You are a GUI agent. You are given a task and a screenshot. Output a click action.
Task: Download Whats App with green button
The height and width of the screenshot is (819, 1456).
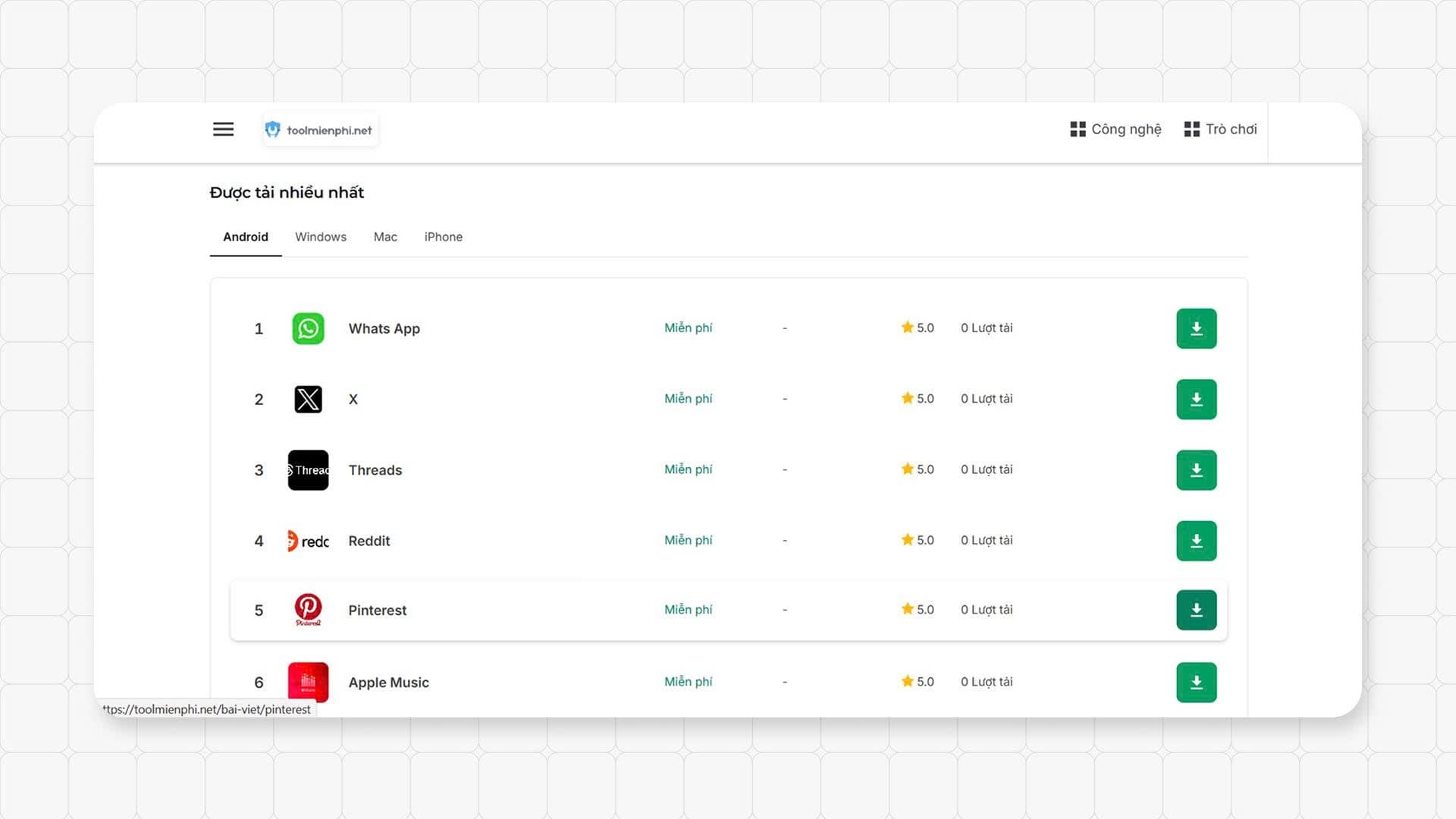pyautogui.click(x=1196, y=328)
